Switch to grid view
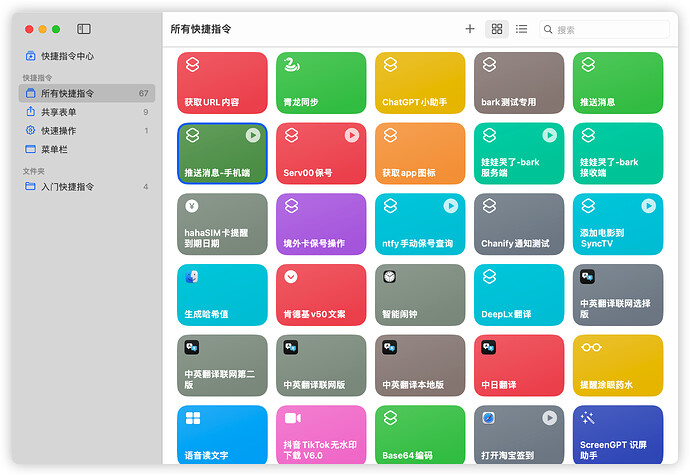 point(497,29)
